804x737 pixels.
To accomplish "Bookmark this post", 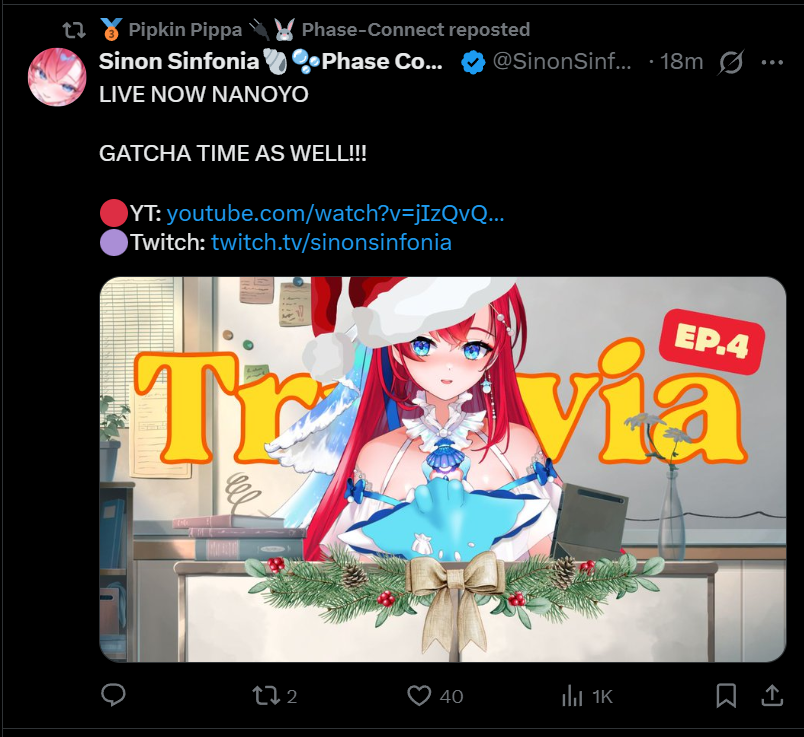I will tap(726, 696).
